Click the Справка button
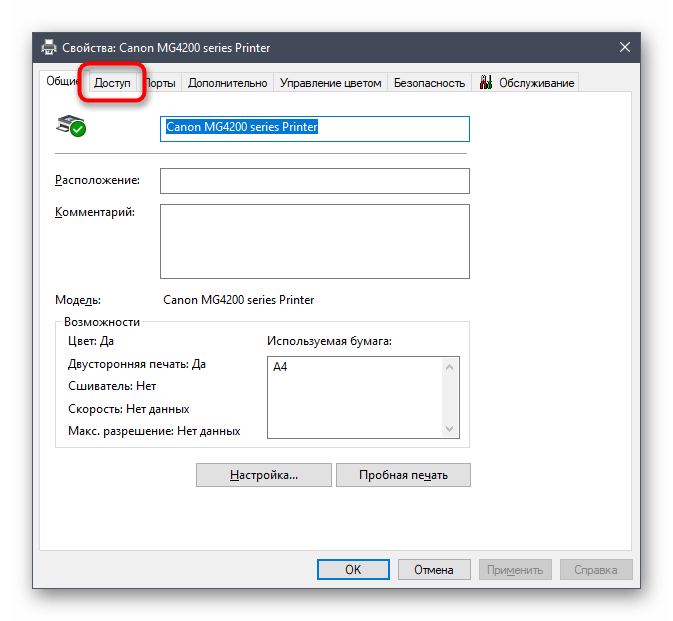 [596, 570]
